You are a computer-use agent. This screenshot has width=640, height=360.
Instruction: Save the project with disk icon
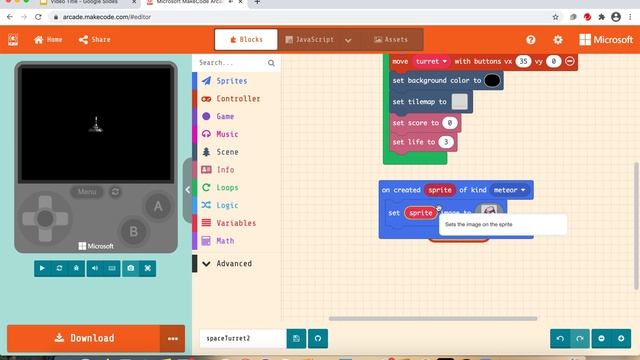[x=296, y=338]
